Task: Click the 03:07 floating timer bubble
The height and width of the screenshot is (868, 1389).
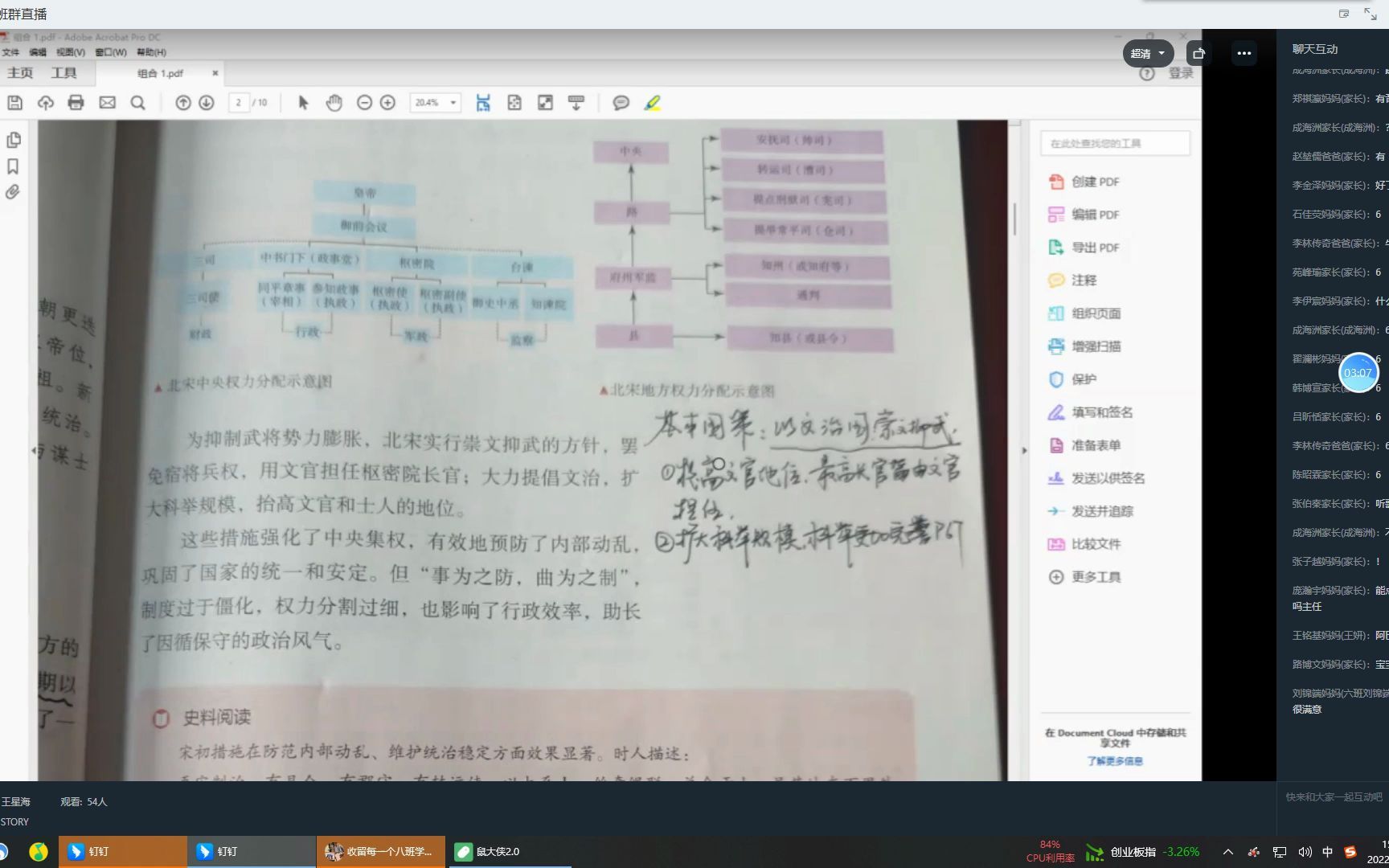Action: tap(1358, 373)
